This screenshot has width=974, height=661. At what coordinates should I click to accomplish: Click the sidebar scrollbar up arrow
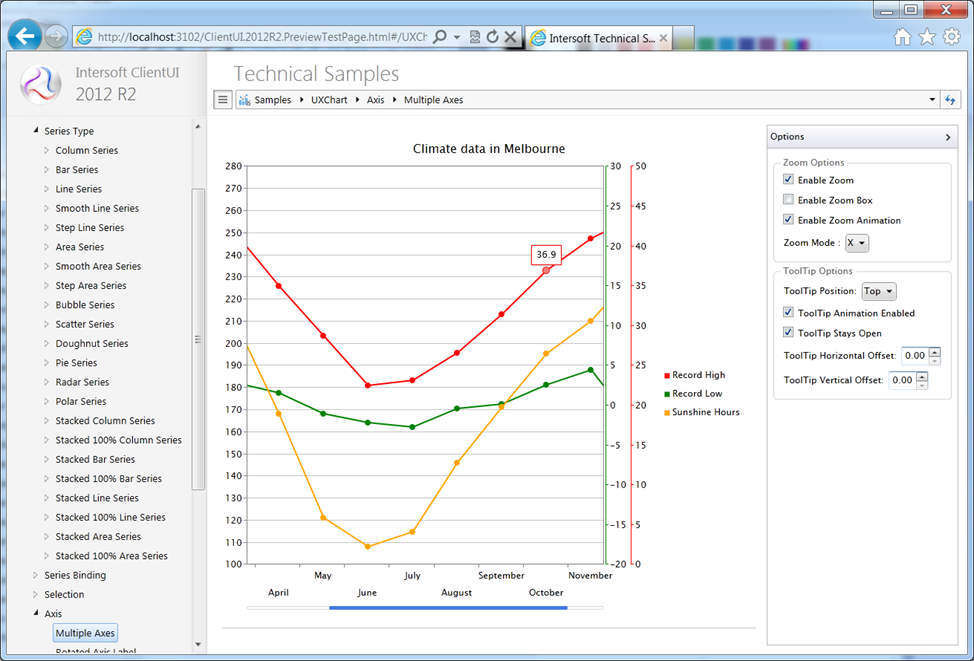198,127
